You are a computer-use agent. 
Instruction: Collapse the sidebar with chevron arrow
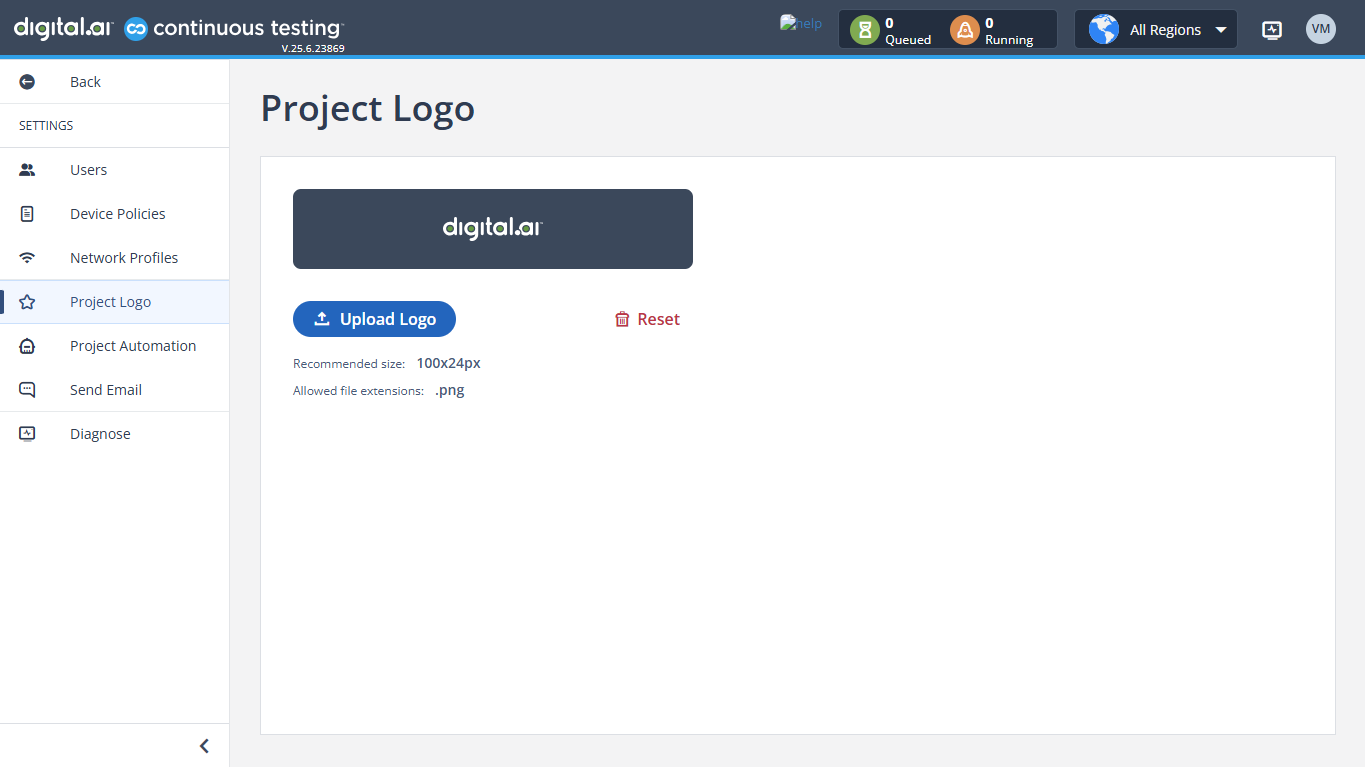point(204,746)
